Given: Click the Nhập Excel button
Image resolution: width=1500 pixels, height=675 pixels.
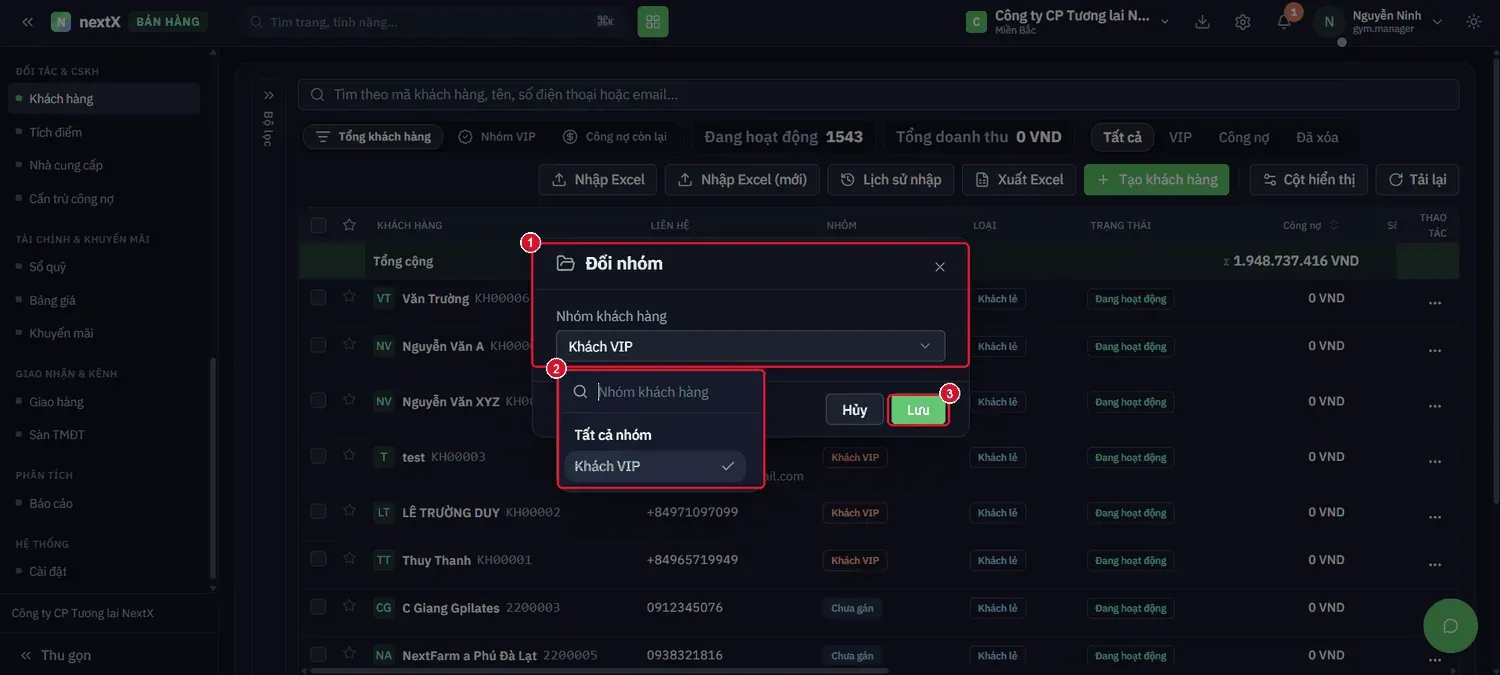Looking at the screenshot, I should 598,180.
